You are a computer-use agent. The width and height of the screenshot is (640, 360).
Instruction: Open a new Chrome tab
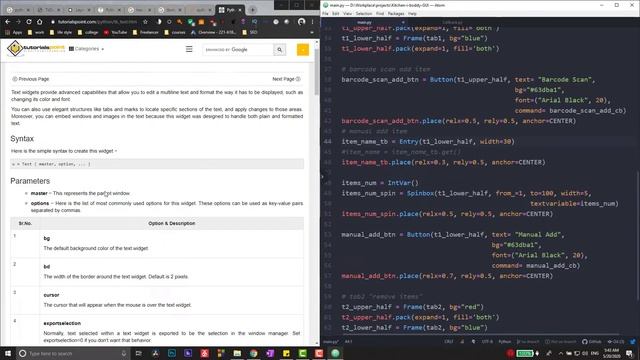[253, 9]
